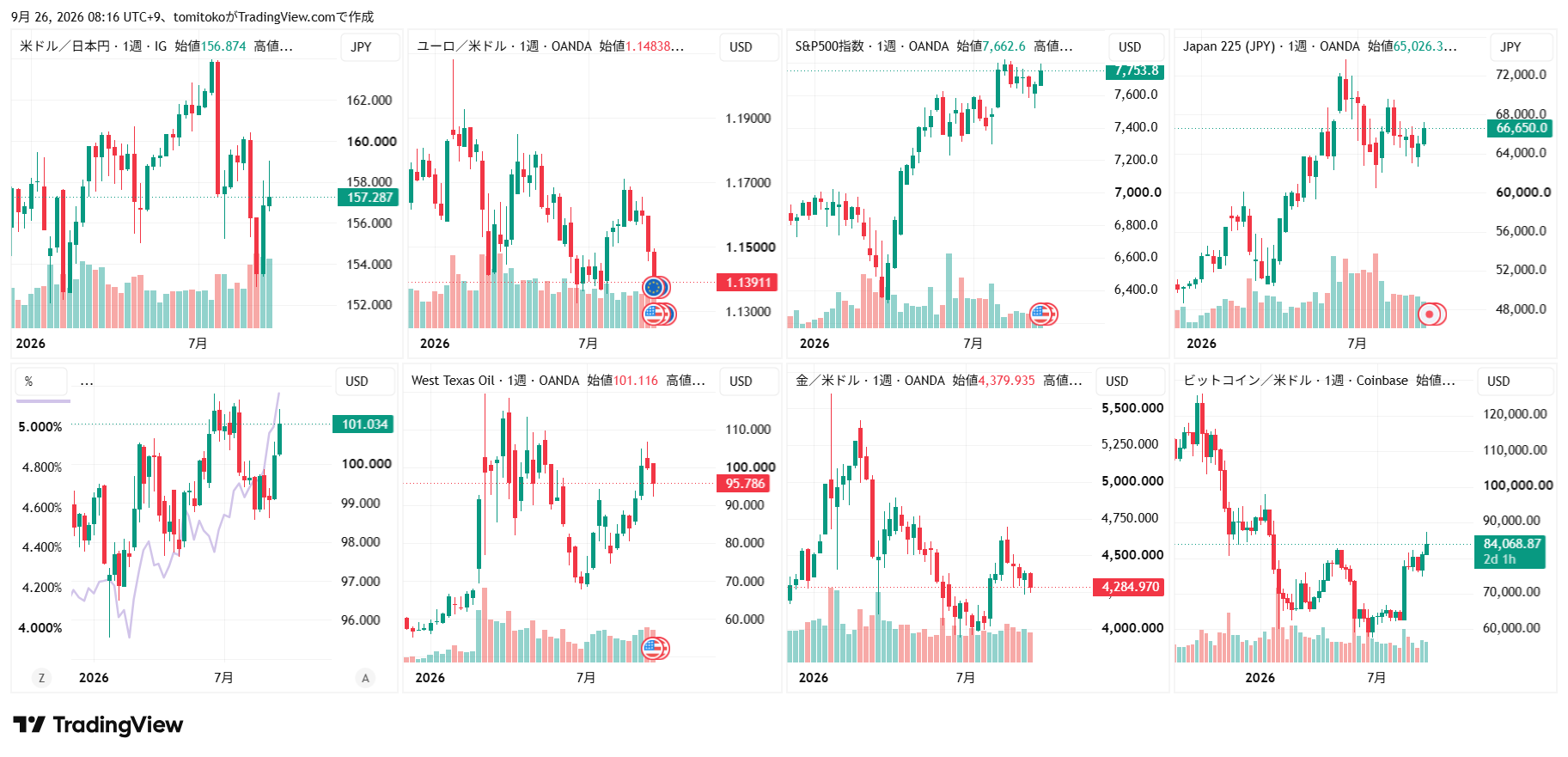The image size is (1568, 757).
Task: Click the US flag event icon on S&P500 chart
Action: pos(1041,314)
